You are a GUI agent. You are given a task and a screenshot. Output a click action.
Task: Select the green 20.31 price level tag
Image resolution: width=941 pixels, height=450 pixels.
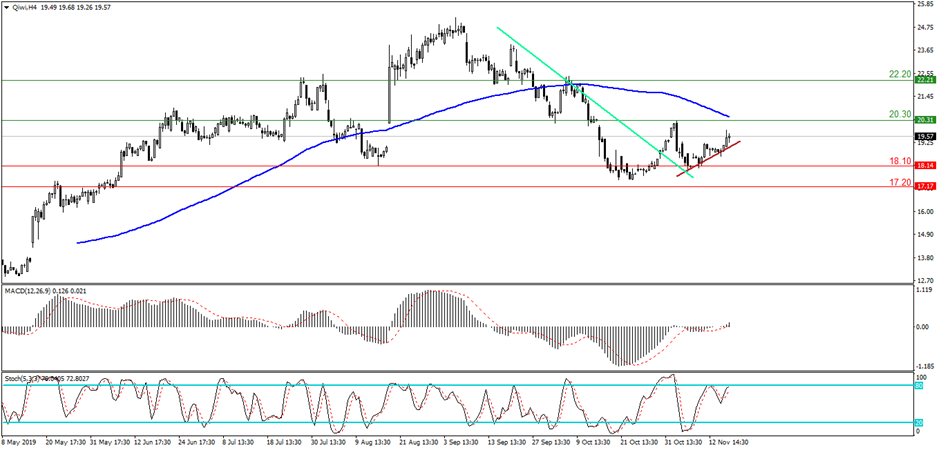[x=923, y=120]
